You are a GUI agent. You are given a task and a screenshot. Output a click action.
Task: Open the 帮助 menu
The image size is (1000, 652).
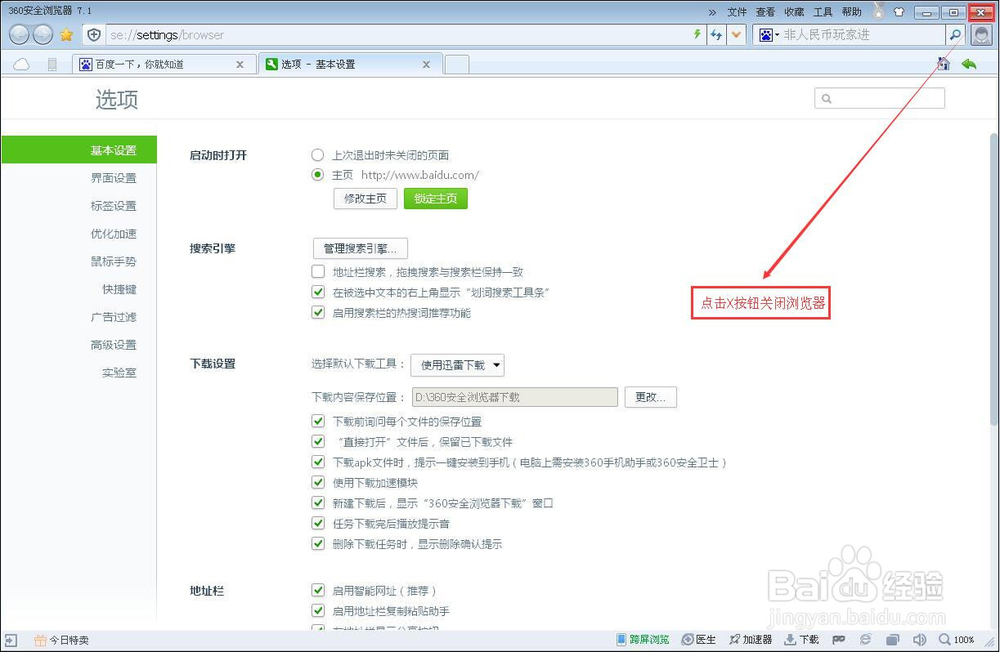851,12
